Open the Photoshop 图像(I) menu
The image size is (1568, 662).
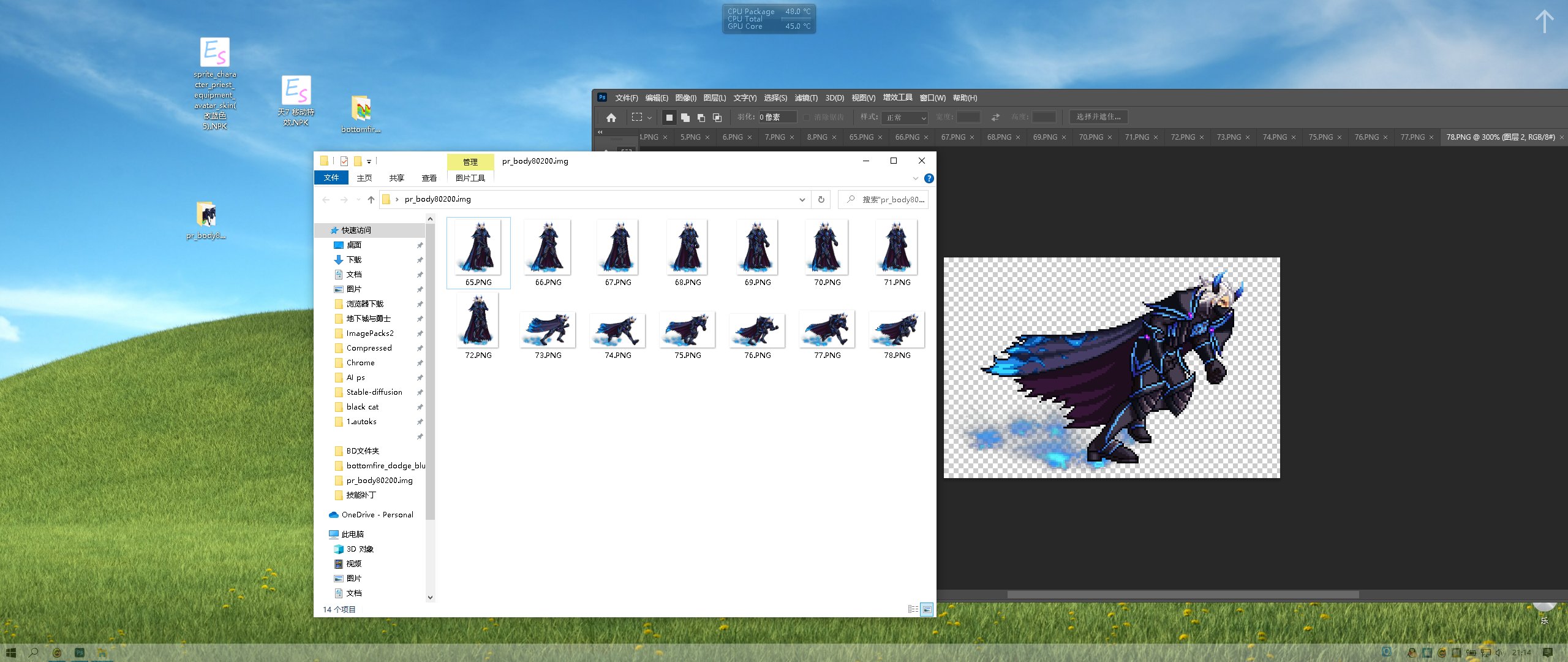(x=686, y=98)
